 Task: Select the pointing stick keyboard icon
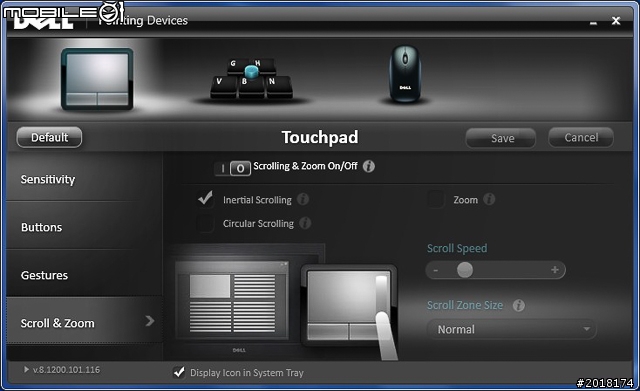click(251, 79)
